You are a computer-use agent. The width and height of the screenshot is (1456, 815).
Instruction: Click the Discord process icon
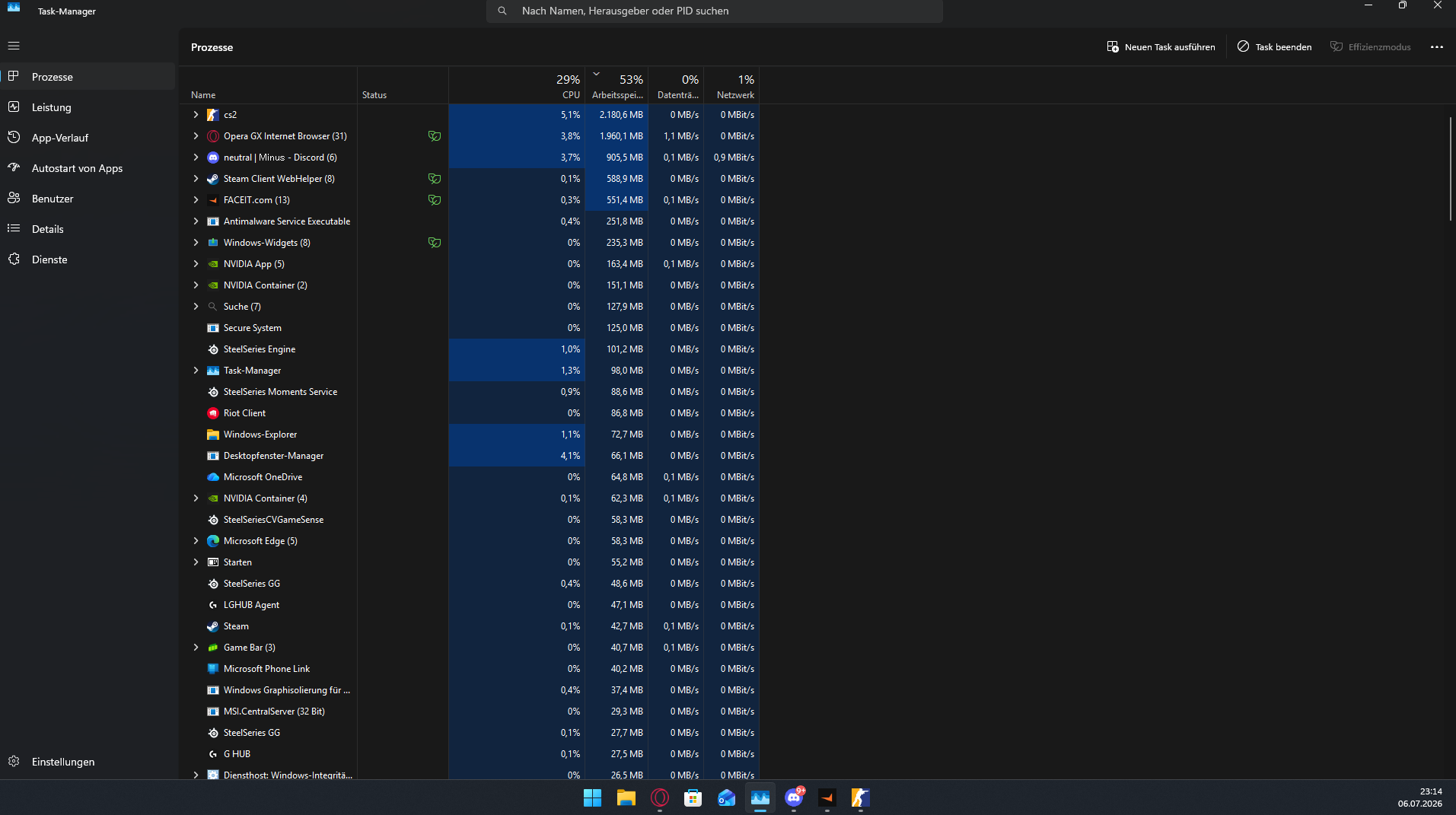[213, 158]
